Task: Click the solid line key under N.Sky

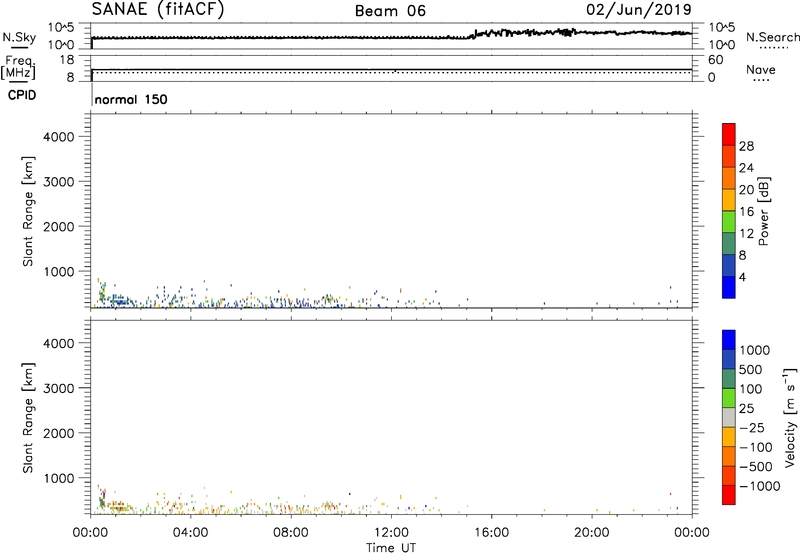Action: pos(19,48)
